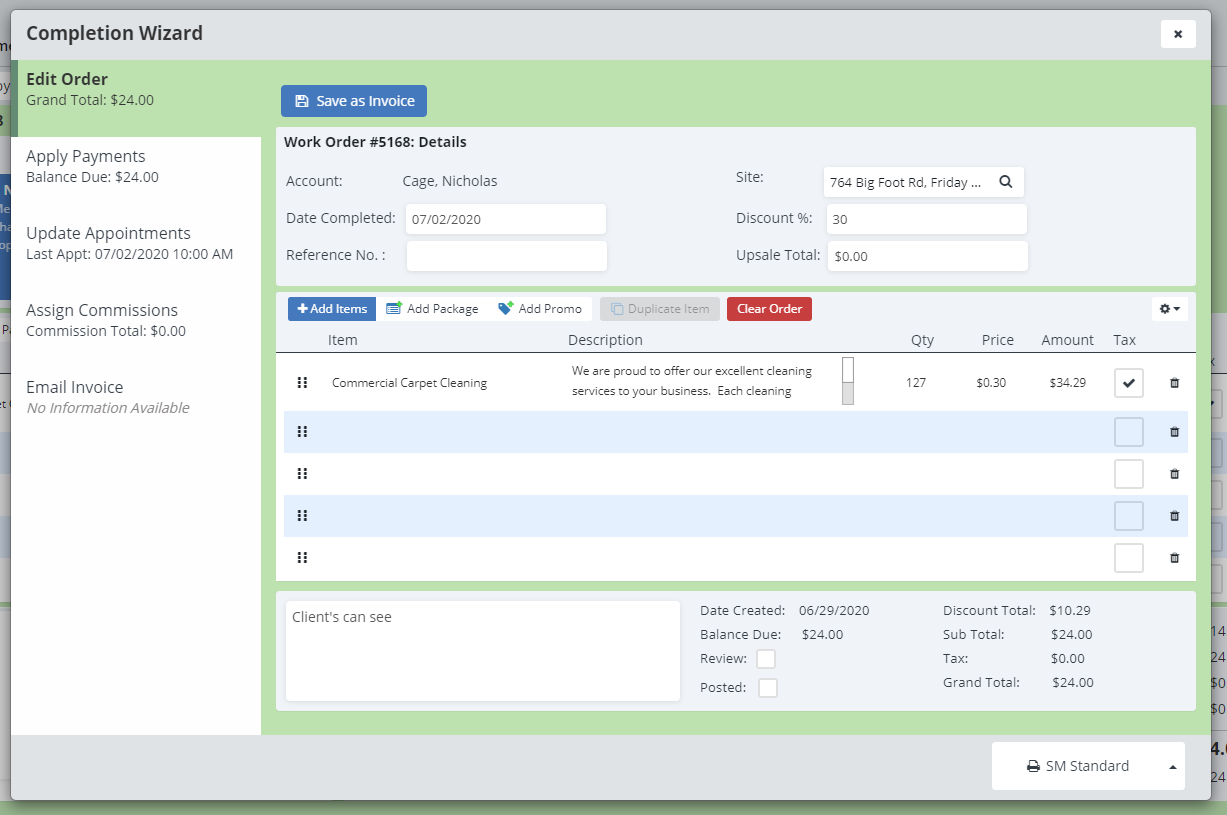Click drag handle on third item row
Image resolution: width=1227 pixels, height=815 pixels.
pos(302,474)
